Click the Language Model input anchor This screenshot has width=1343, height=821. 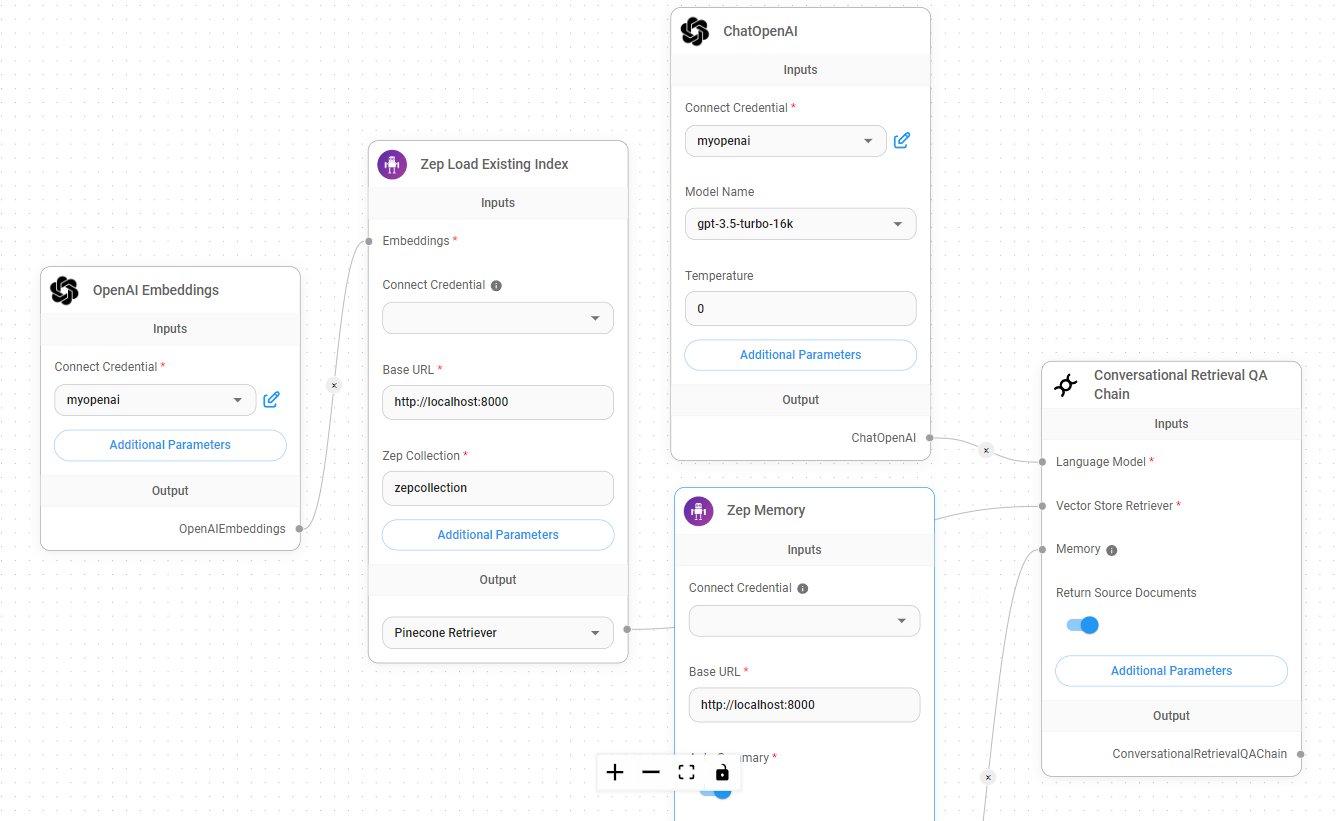coord(1042,462)
